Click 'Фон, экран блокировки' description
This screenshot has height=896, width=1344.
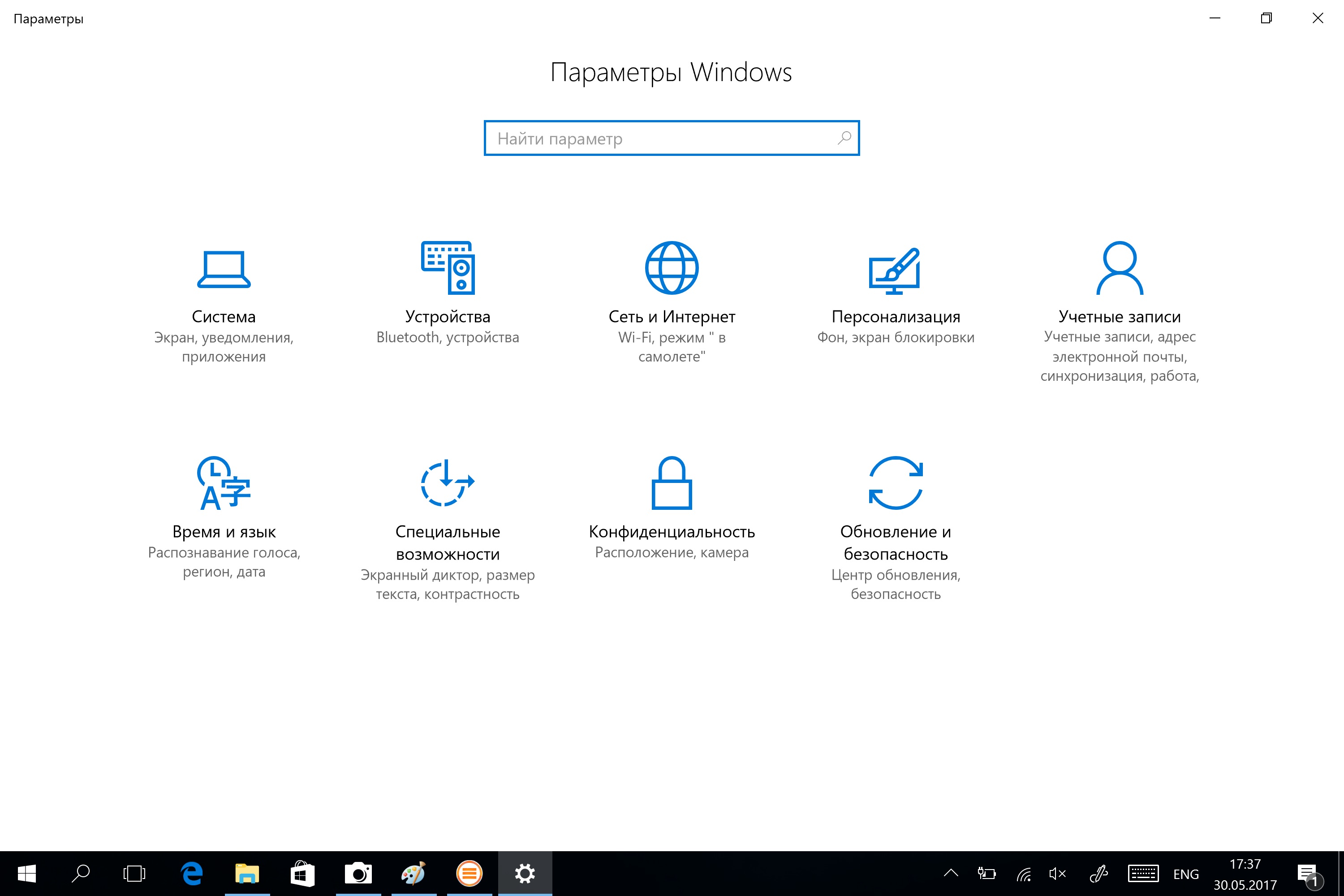pyautogui.click(x=896, y=337)
